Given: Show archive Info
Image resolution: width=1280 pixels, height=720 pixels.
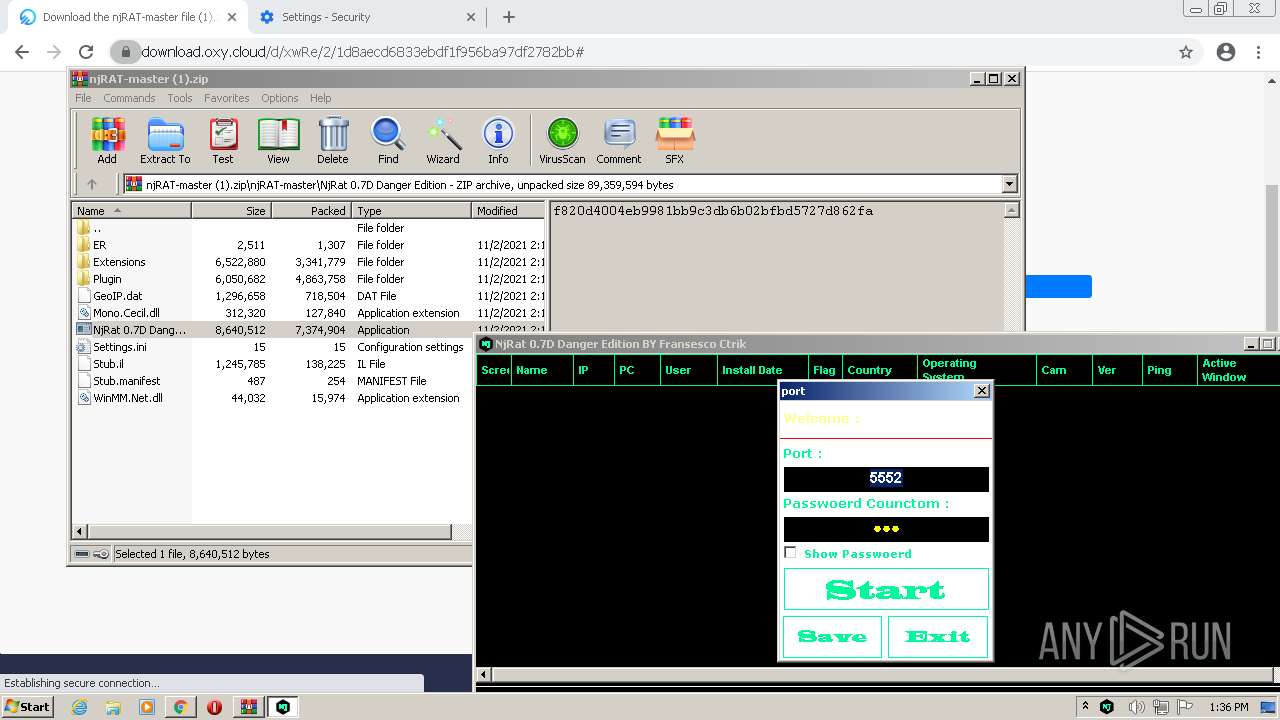Looking at the screenshot, I should click(x=498, y=140).
